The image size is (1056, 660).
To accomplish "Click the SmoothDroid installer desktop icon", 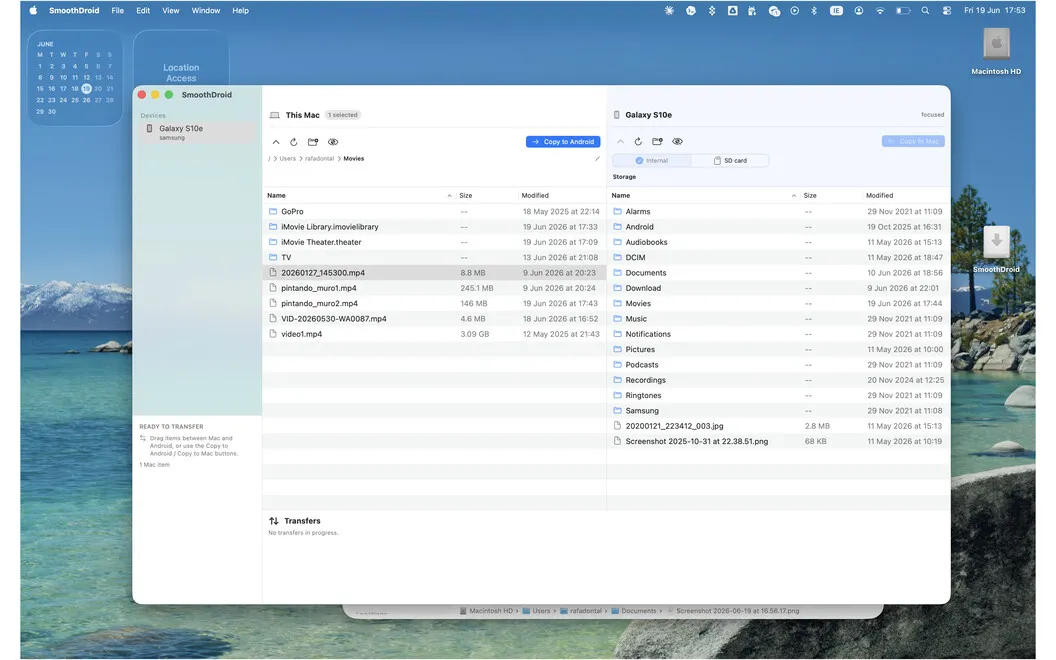I will pyautogui.click(x=996, y=250).
